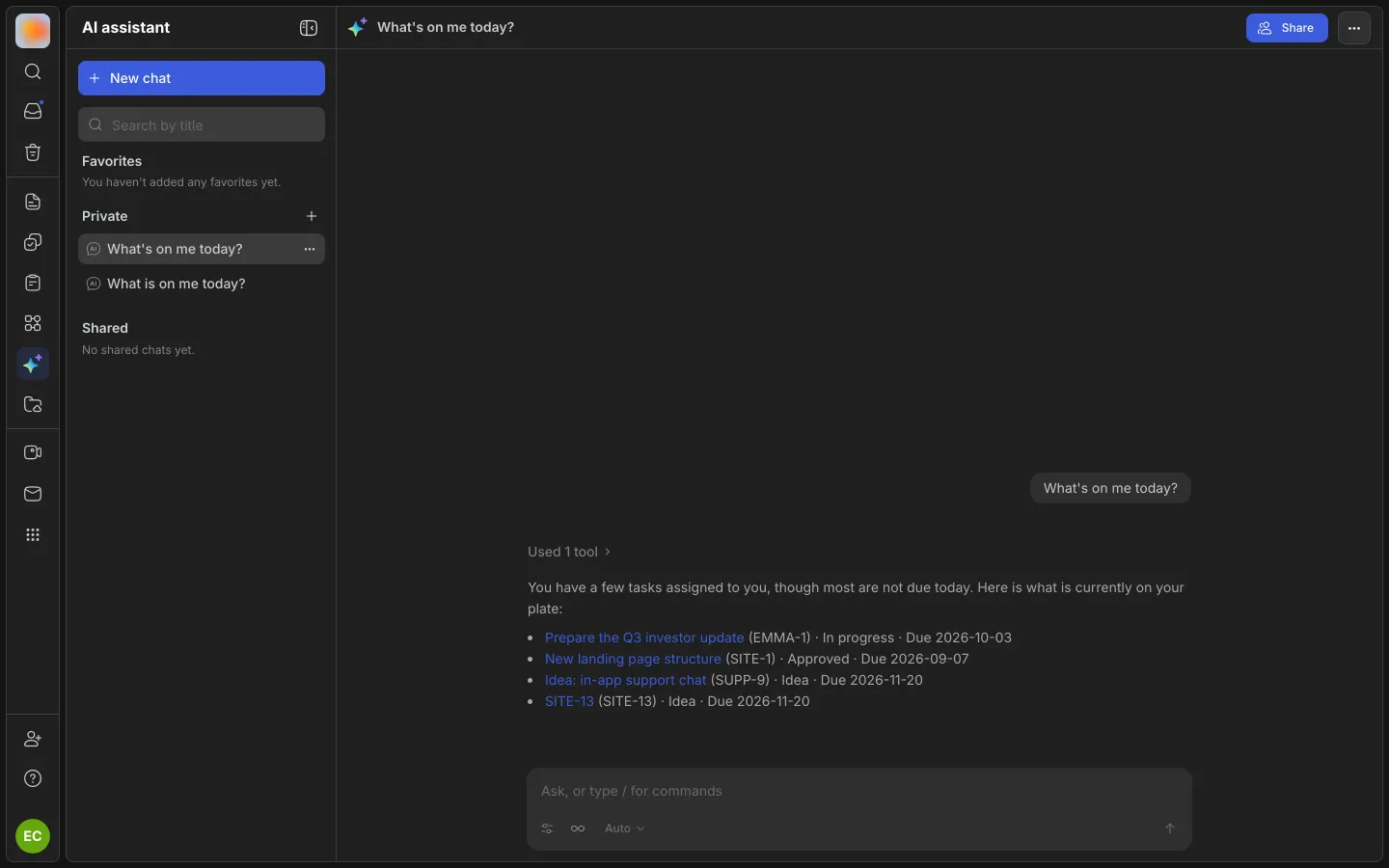Screen dimensions: 1389x868
Task: Open the nine-dot more apps grid icon
Action: click(33, 534)
